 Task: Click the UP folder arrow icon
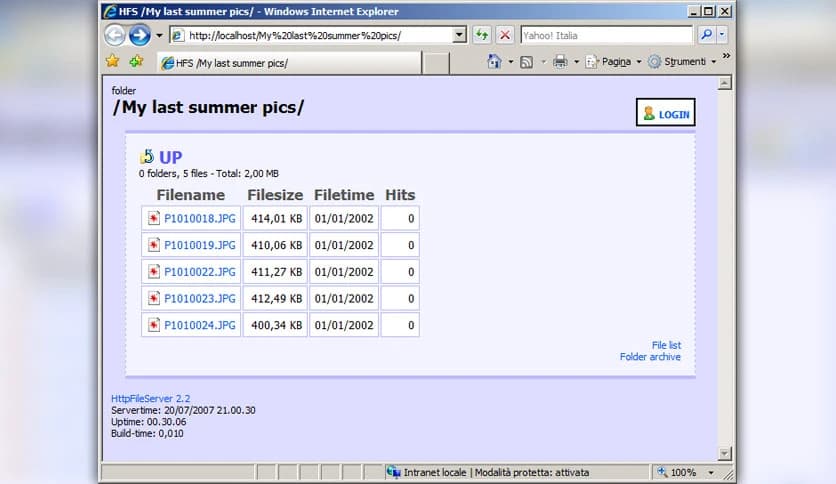point(147,157)
